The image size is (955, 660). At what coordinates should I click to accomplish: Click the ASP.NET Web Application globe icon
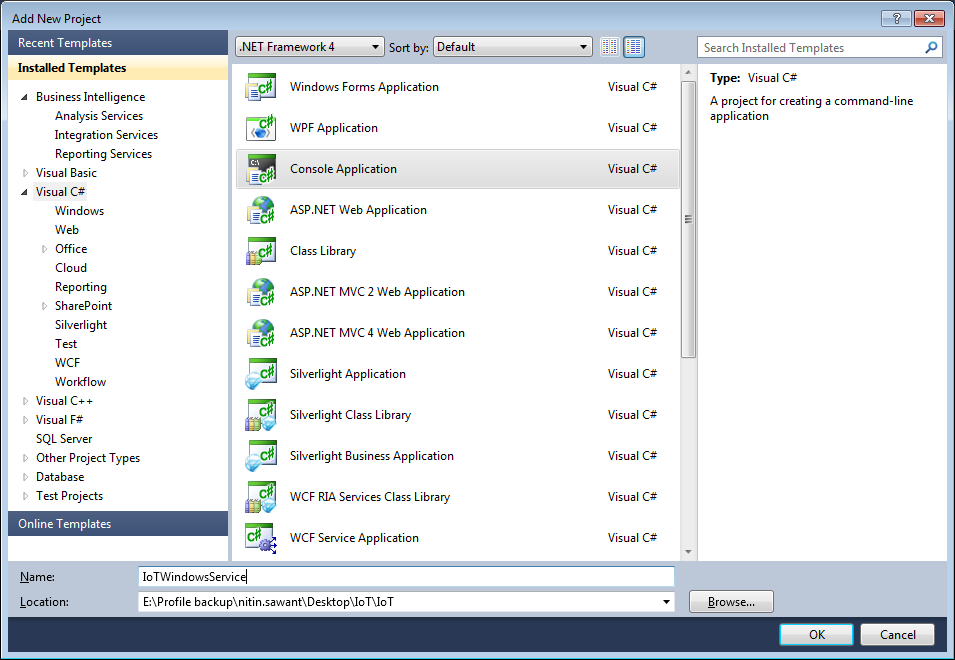pos(261,210)
